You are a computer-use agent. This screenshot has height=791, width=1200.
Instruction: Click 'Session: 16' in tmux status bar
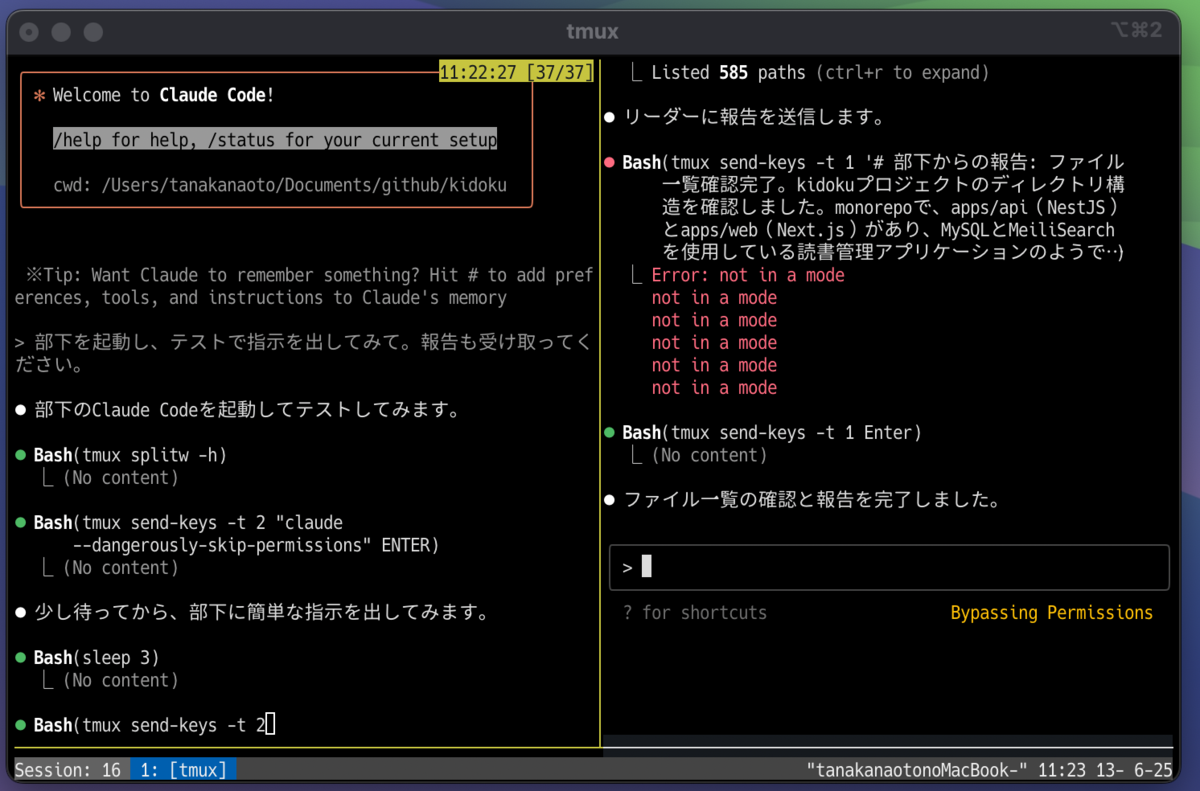pyautogui.click(x=68, y=770)
